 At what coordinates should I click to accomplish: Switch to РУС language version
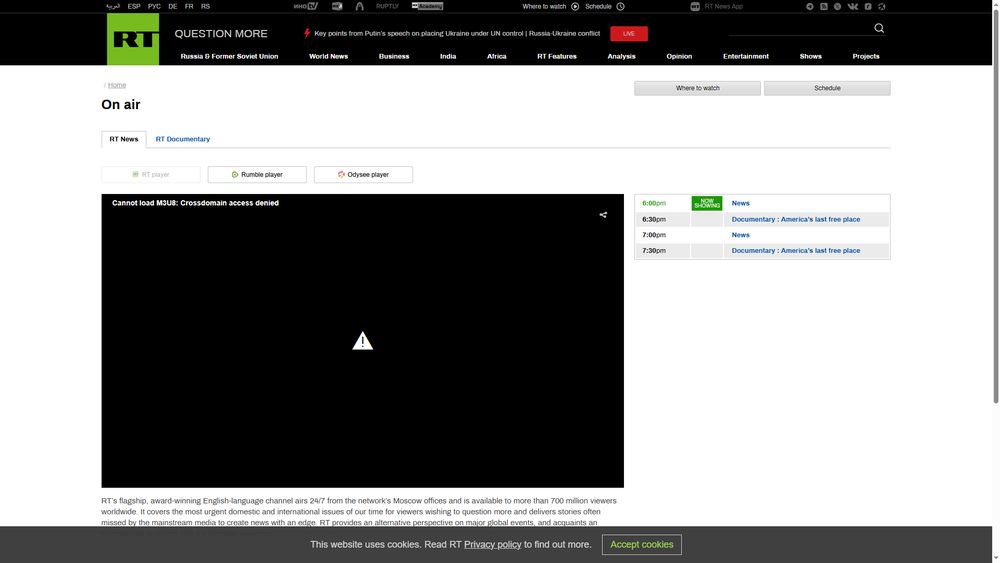tap(154, 6)
